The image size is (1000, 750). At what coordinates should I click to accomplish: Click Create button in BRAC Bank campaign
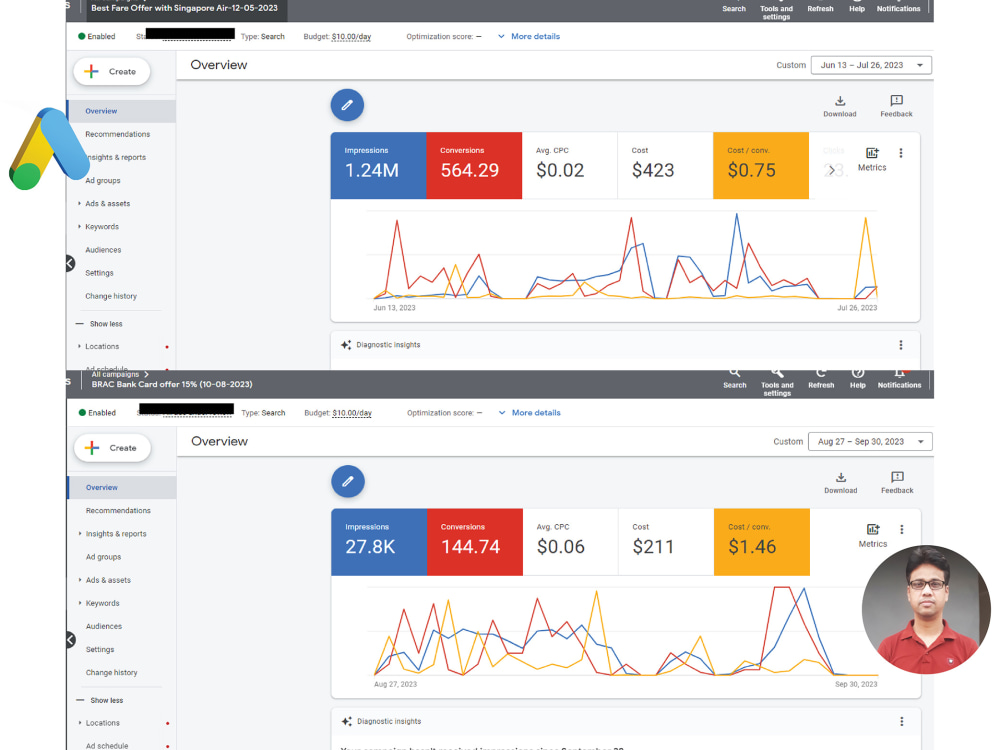coord(112,448)
